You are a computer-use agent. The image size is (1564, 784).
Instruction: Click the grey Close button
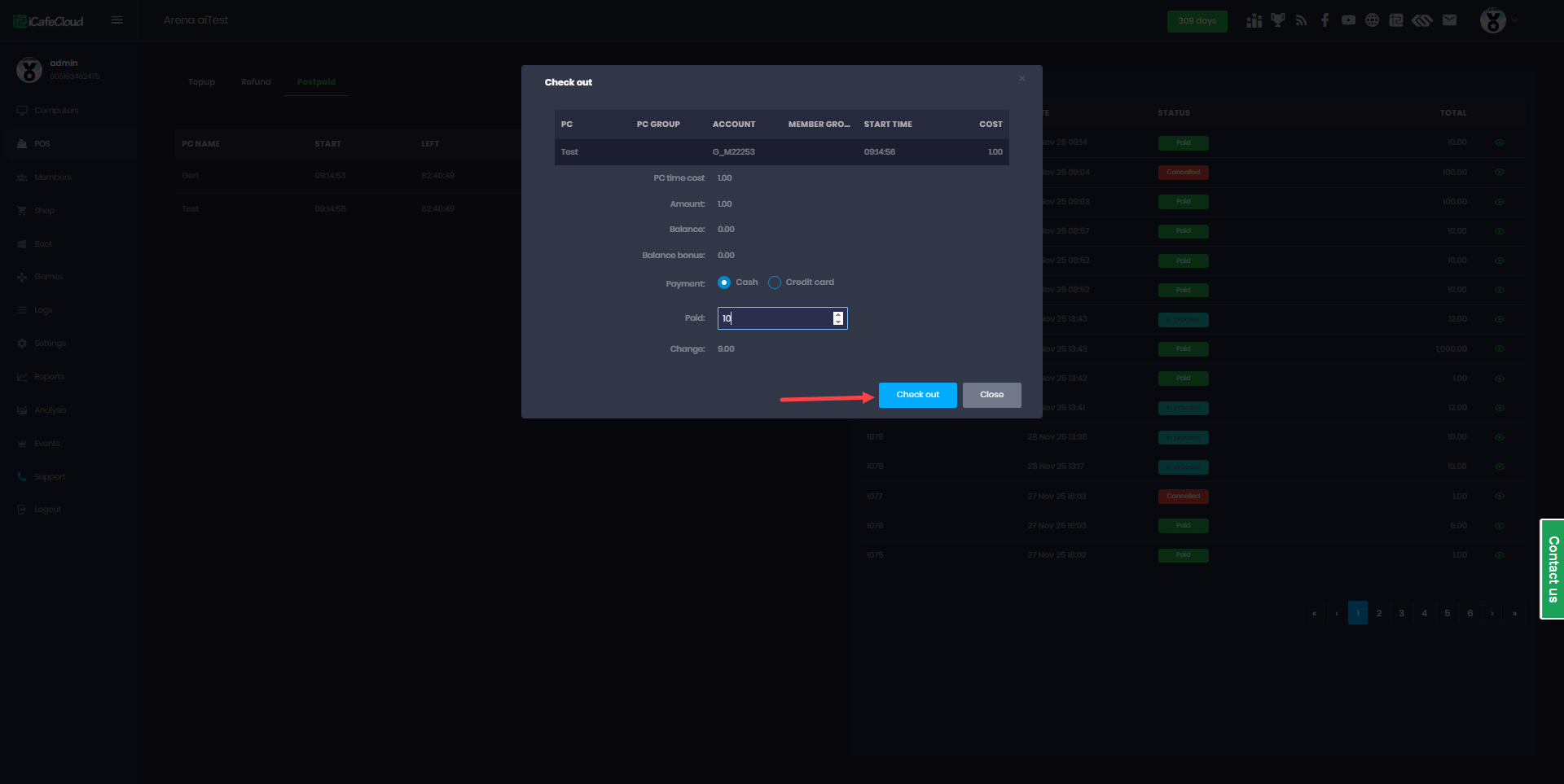pyautogui.click(x=992, y=395)
